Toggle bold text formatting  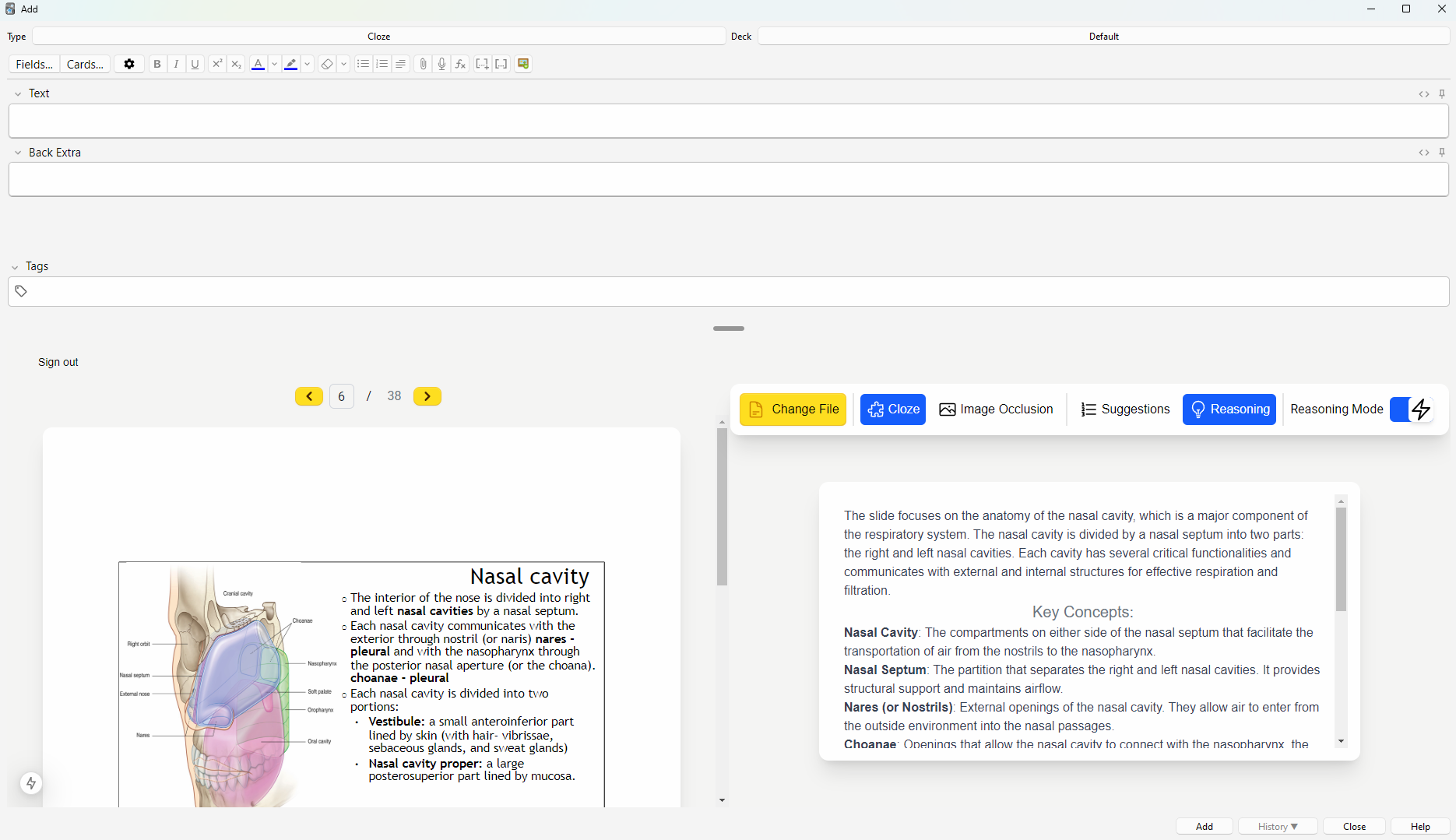157,64
